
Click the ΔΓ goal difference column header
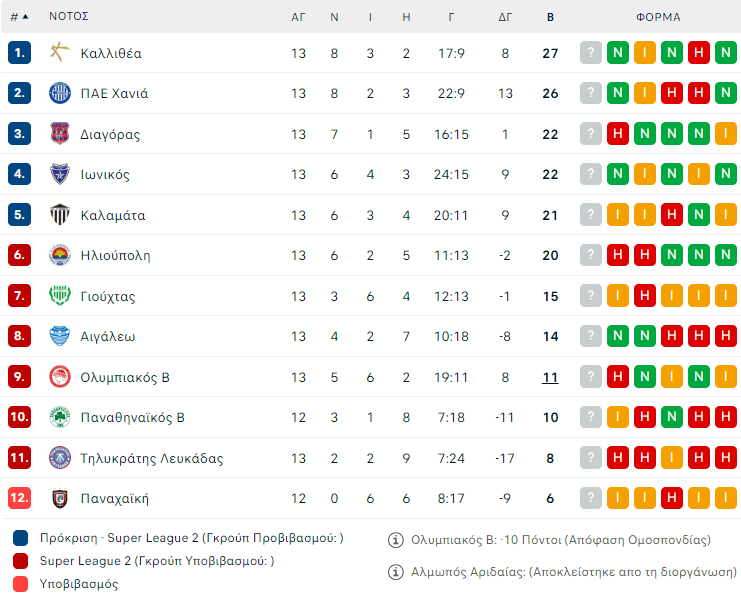pyautogui.click(x=505, y=17)
